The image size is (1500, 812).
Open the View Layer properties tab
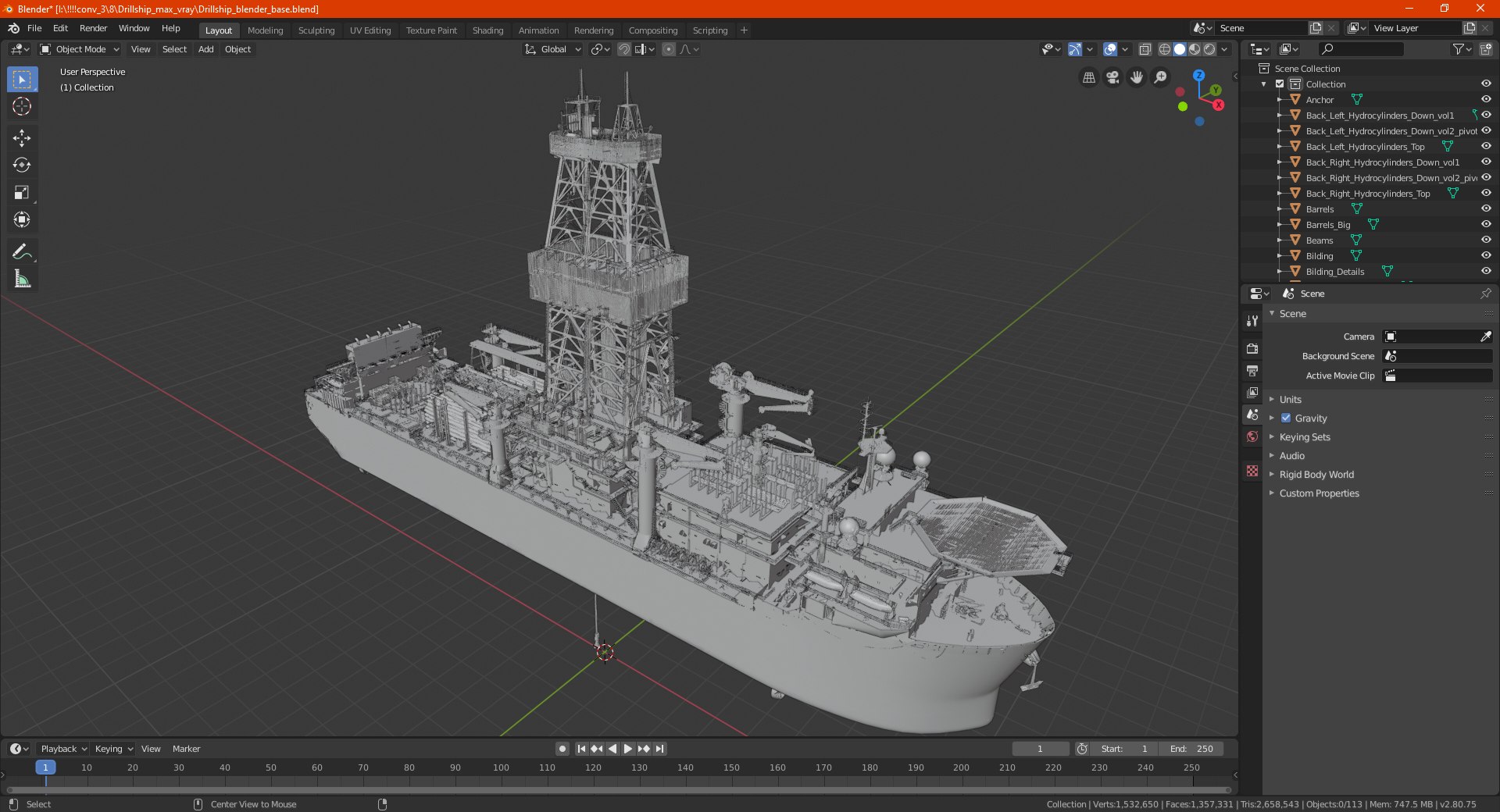pos(1252,392)
